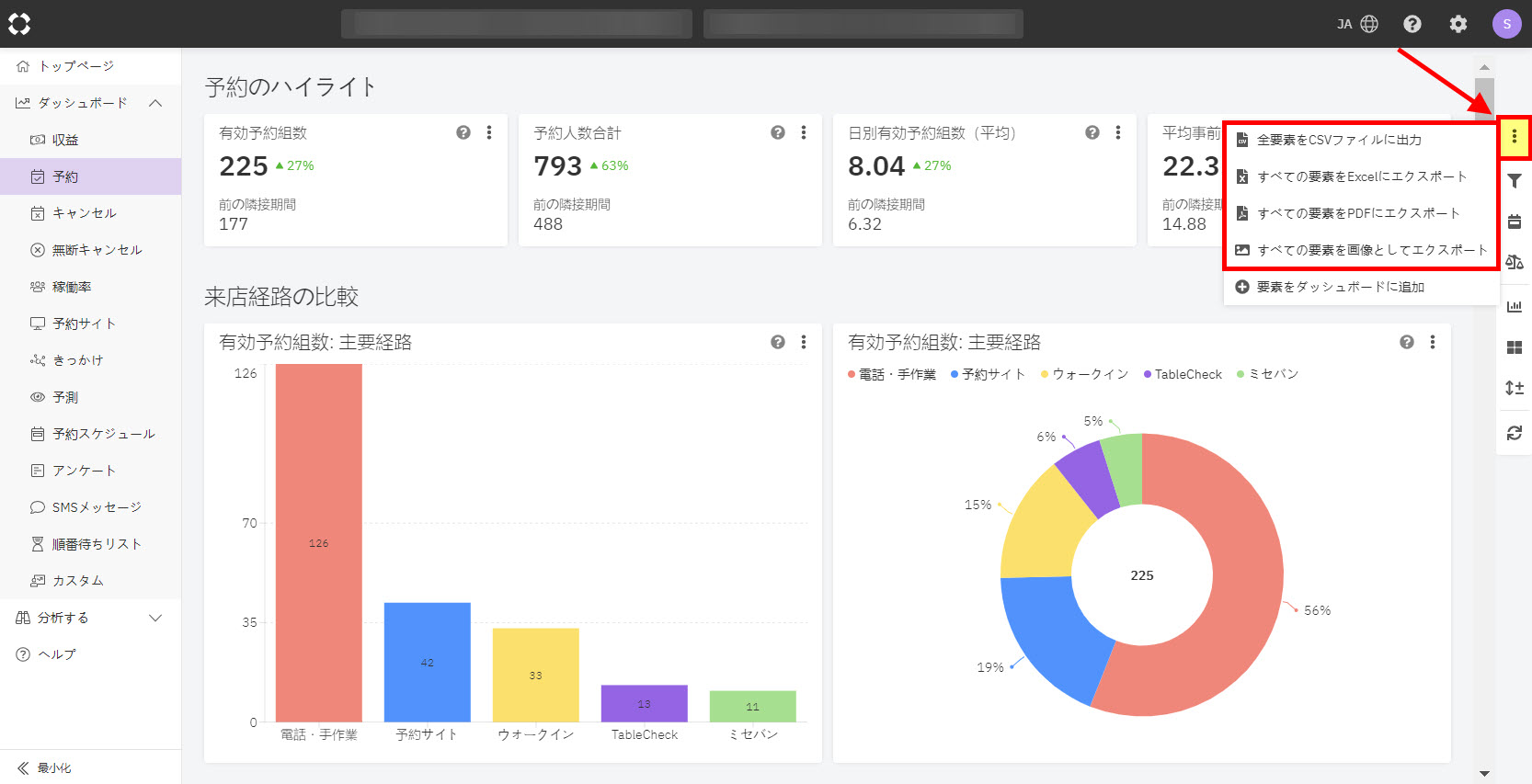Open the settings gear in top bar
1532x784 pixels.
[x=1458, y=24]
